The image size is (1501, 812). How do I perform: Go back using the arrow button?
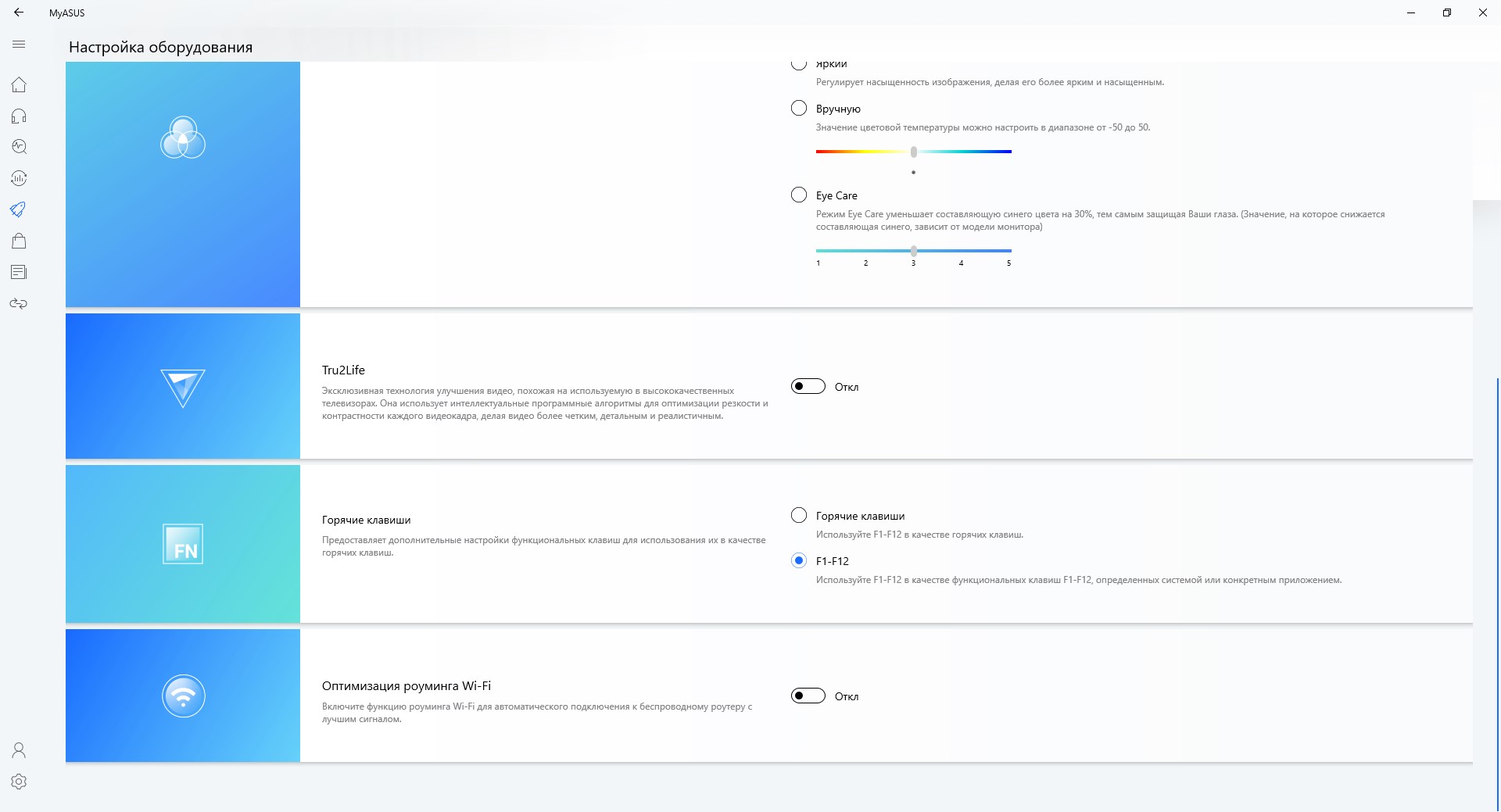pos(19,13)
